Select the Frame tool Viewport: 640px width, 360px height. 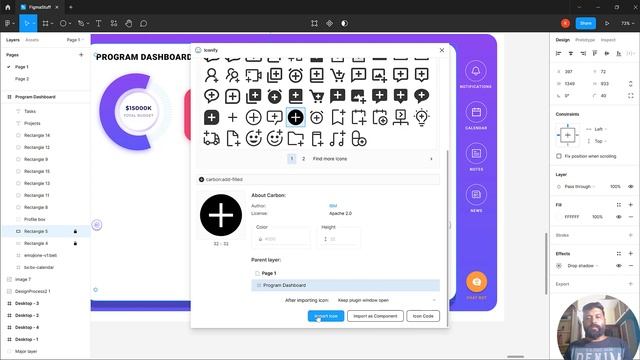click(x=46, y=23)
